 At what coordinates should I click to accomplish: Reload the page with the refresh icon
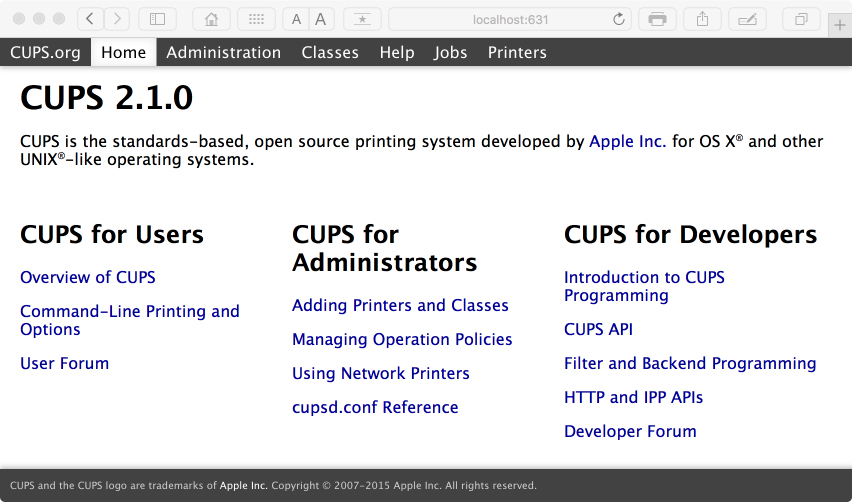[x=618, y=20]
